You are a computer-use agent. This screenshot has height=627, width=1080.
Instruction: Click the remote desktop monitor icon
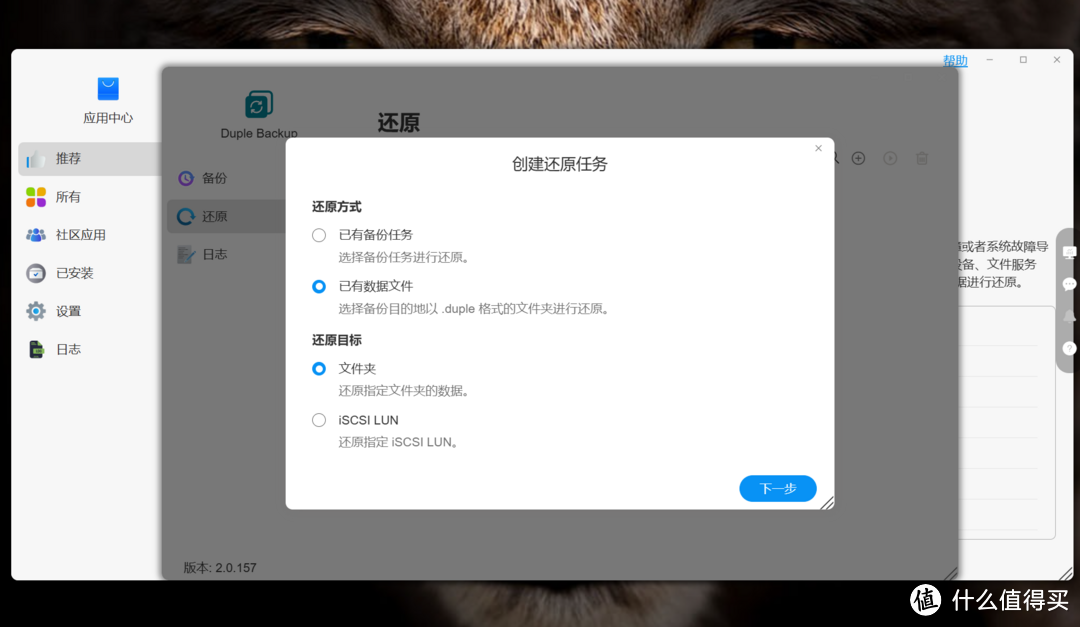[x=1068, y=252]
